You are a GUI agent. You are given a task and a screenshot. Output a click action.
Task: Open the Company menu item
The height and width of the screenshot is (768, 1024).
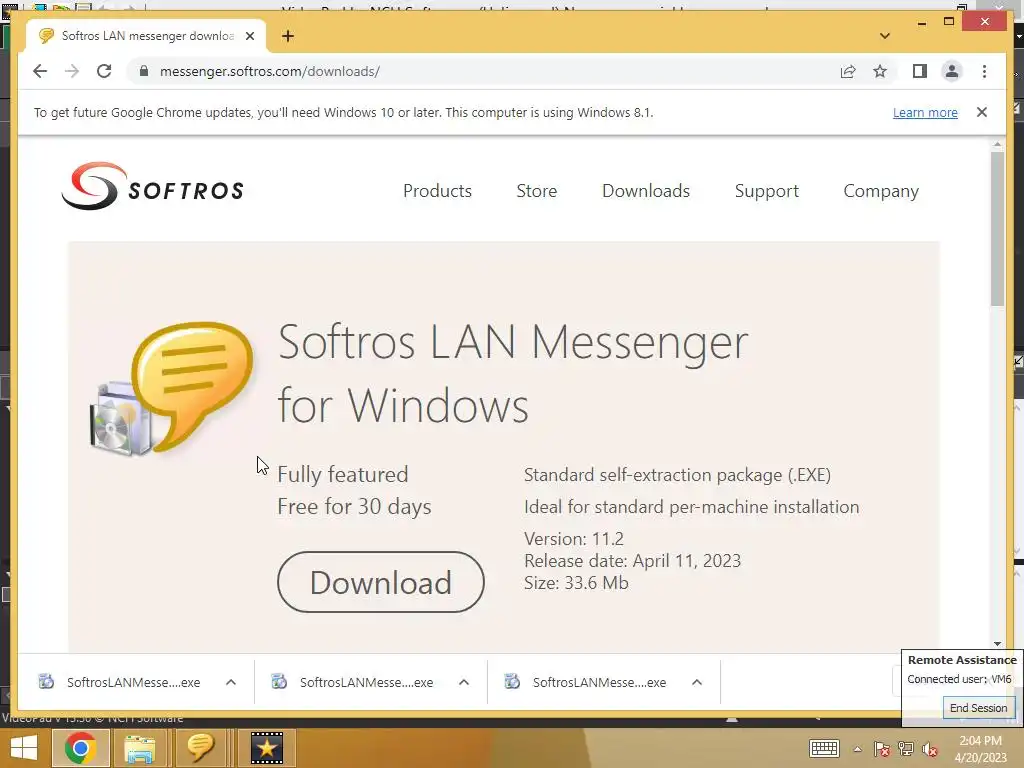tap(880, 191)
